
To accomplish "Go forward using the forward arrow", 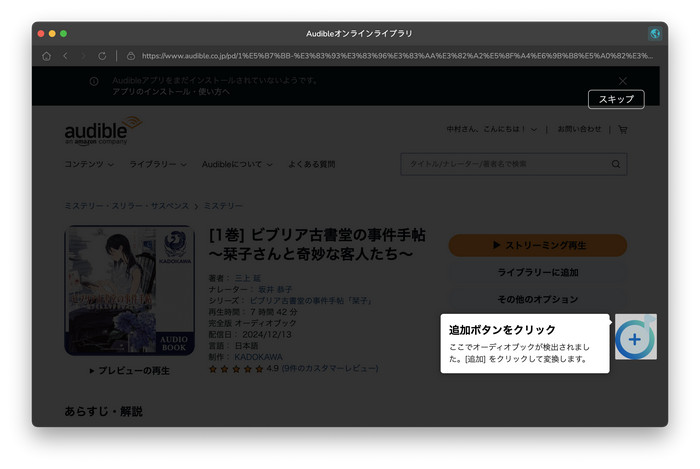I will click(83, 56).
